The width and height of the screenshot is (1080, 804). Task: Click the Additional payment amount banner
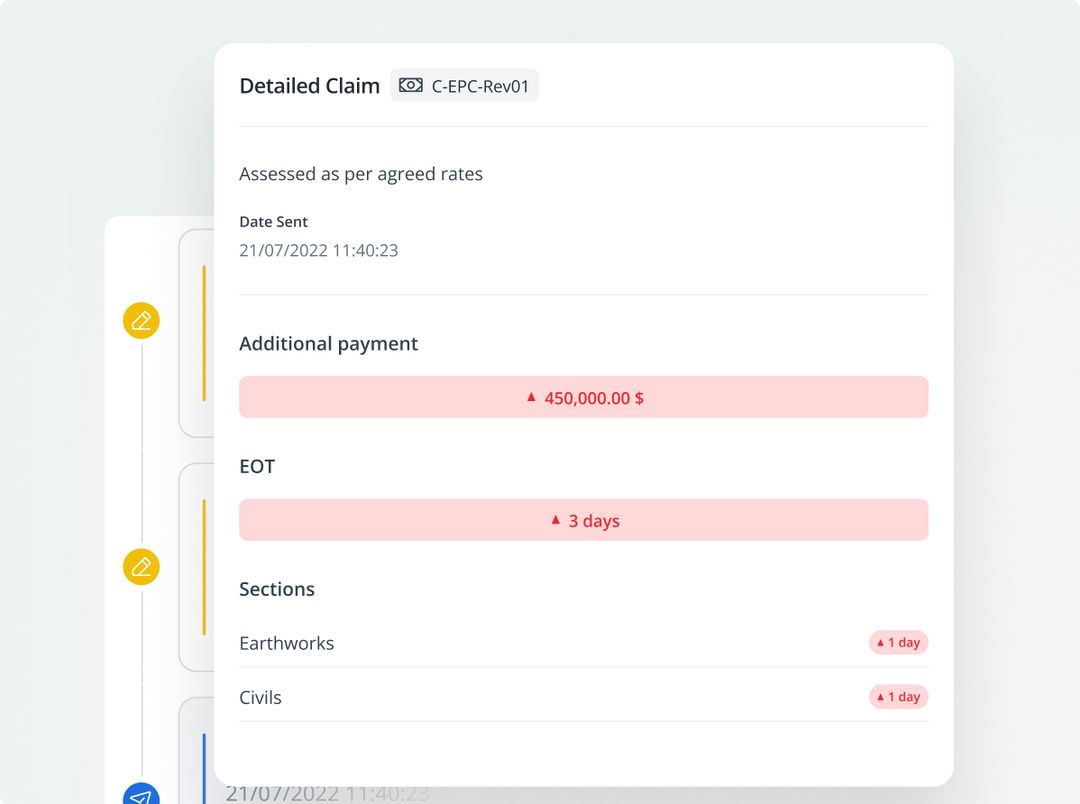tap(583, 396)
